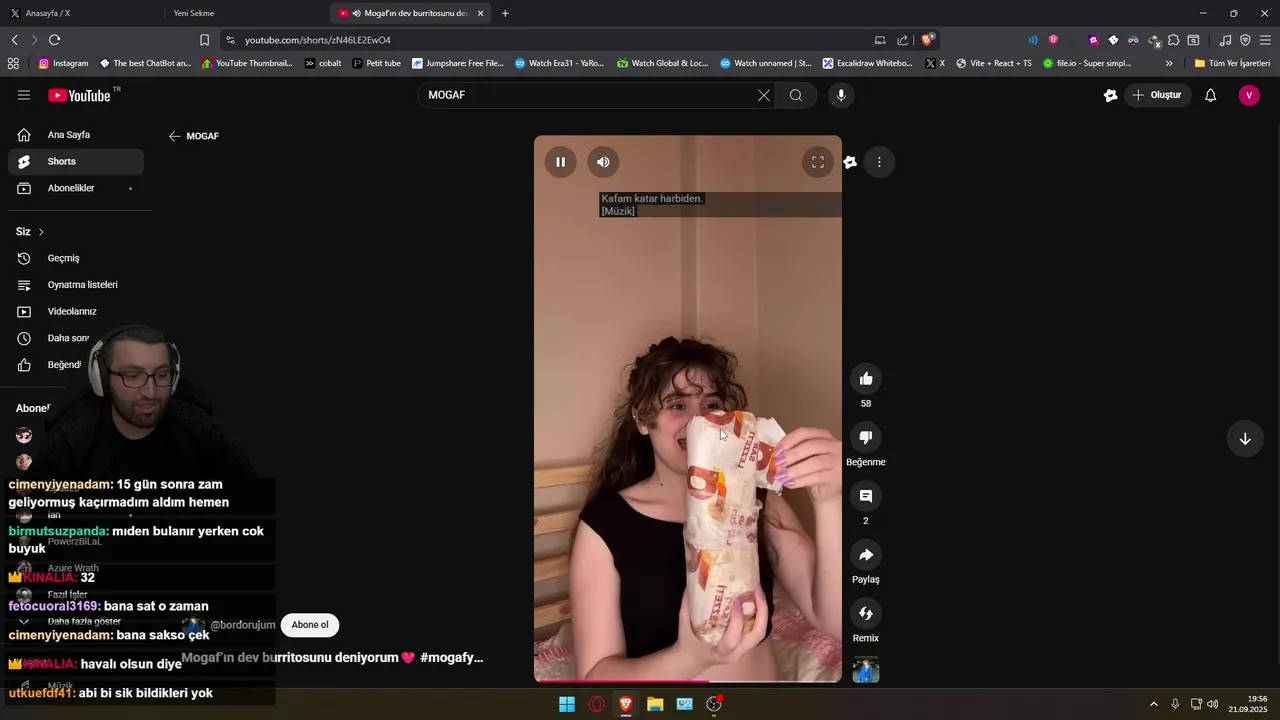The height and width of the screenshot is (720, 1280).
Task: Open the taskbar volume control
Action: click(1213, 704)
